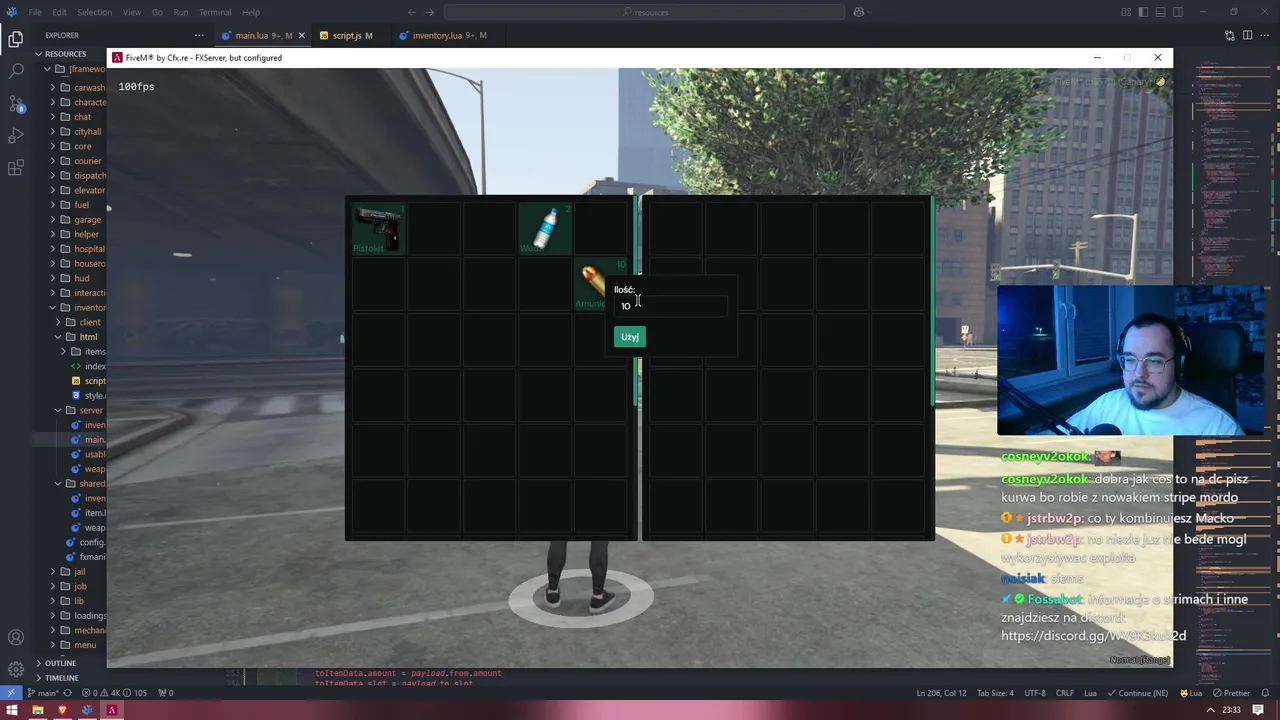Image resolution: width=1280 pixels, height=720 pixels.
Task: Click the Prettier status bar item
Action: click(x=1230, y=693)
